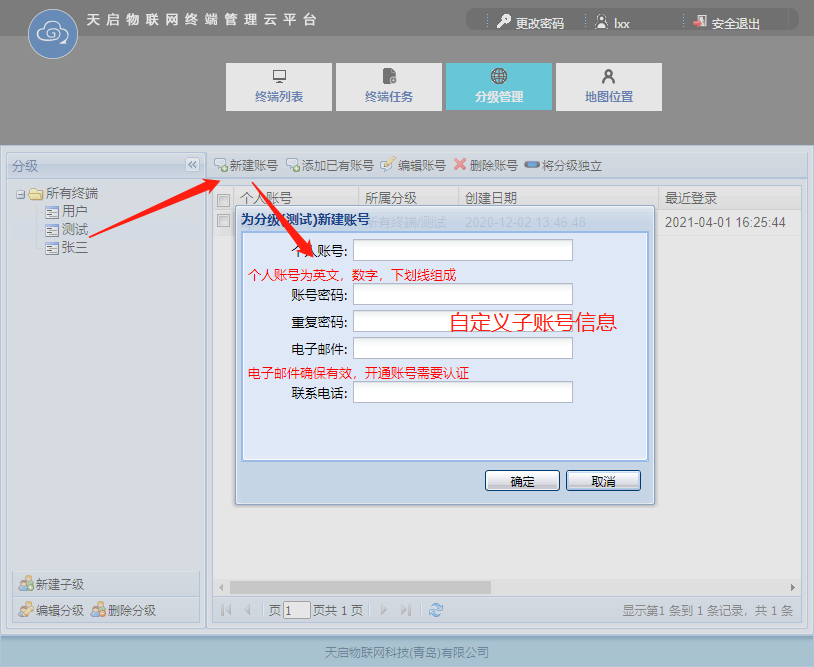
Task: Toggle the first account row checkbox
Action: pyautogui.click(x=224, y=221)
